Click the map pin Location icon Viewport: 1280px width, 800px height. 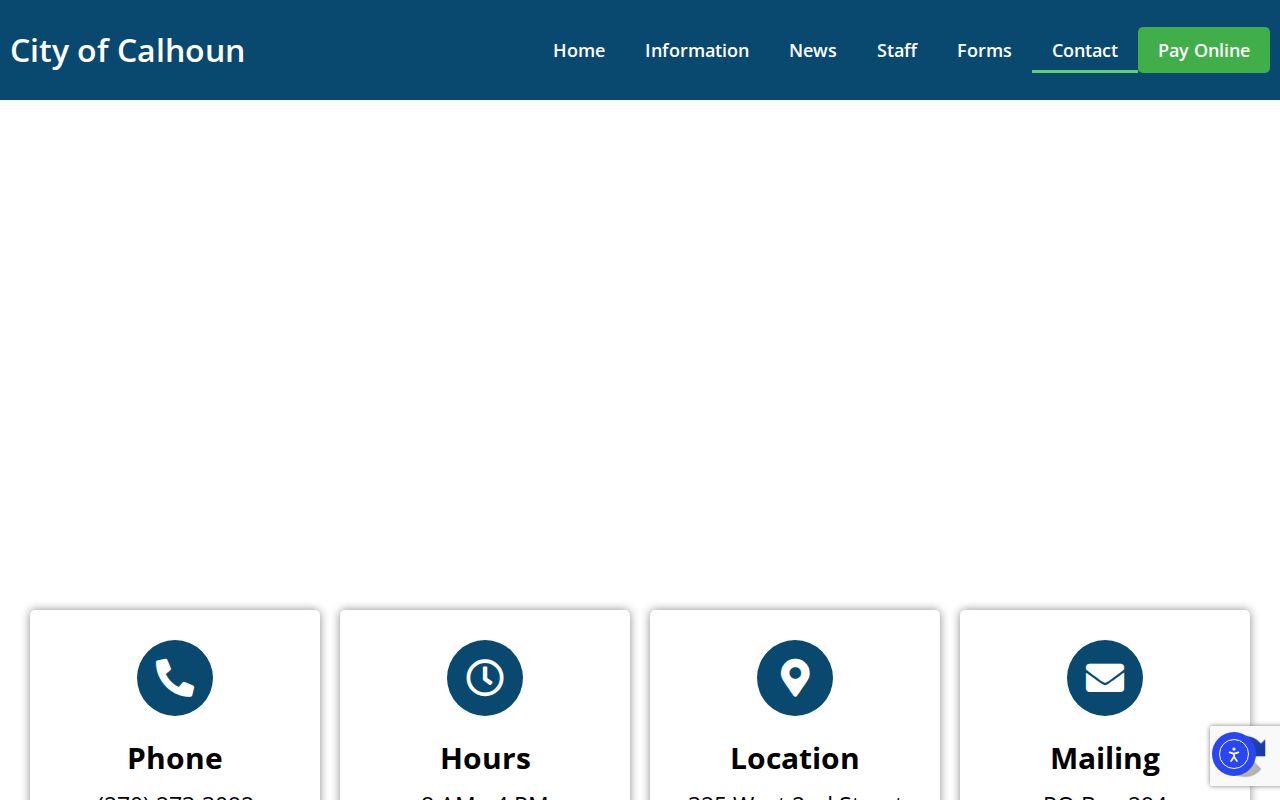tap(795, 678)
